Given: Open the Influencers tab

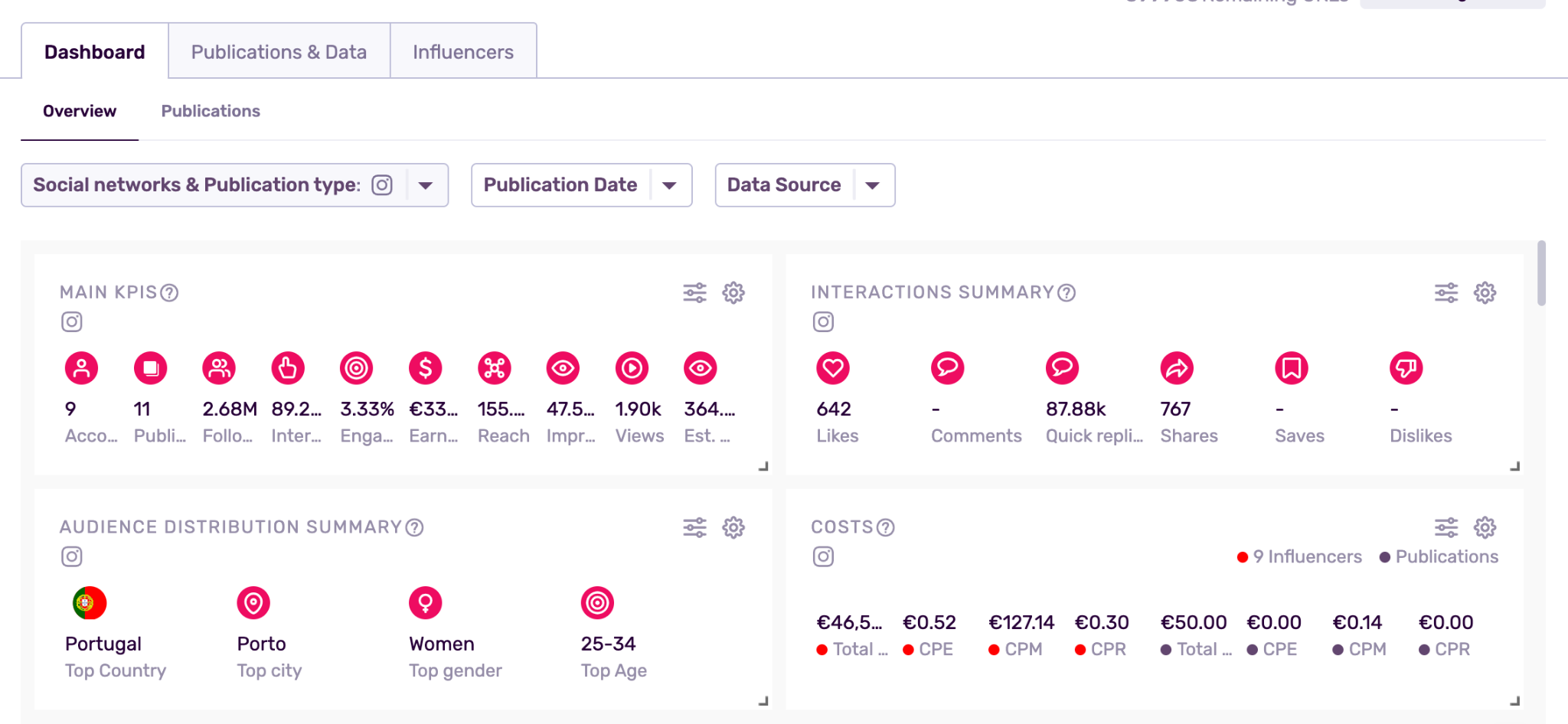Looking at the screenshot, I should click(463, 52).
